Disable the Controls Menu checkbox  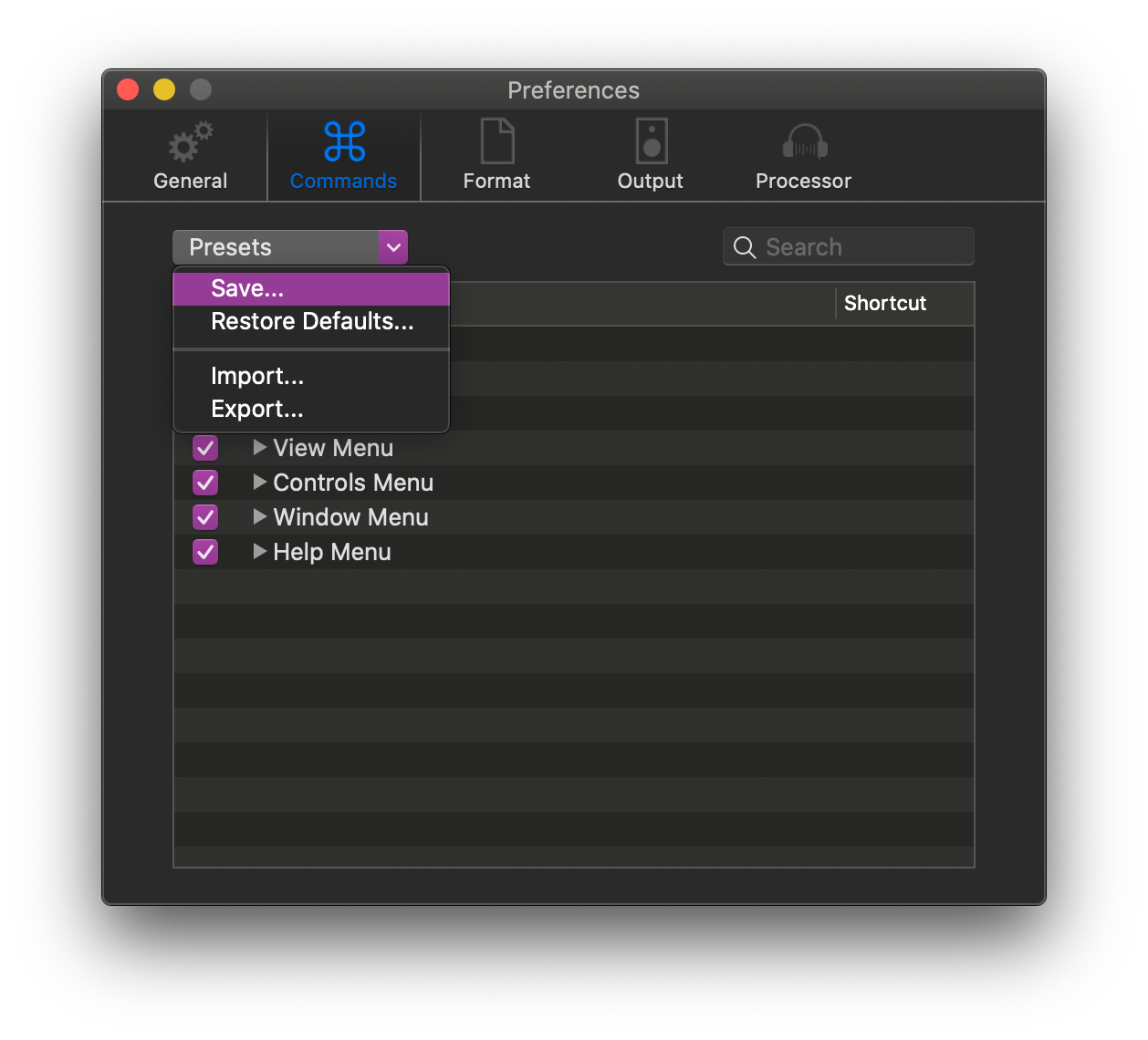(x=205, y=483)
